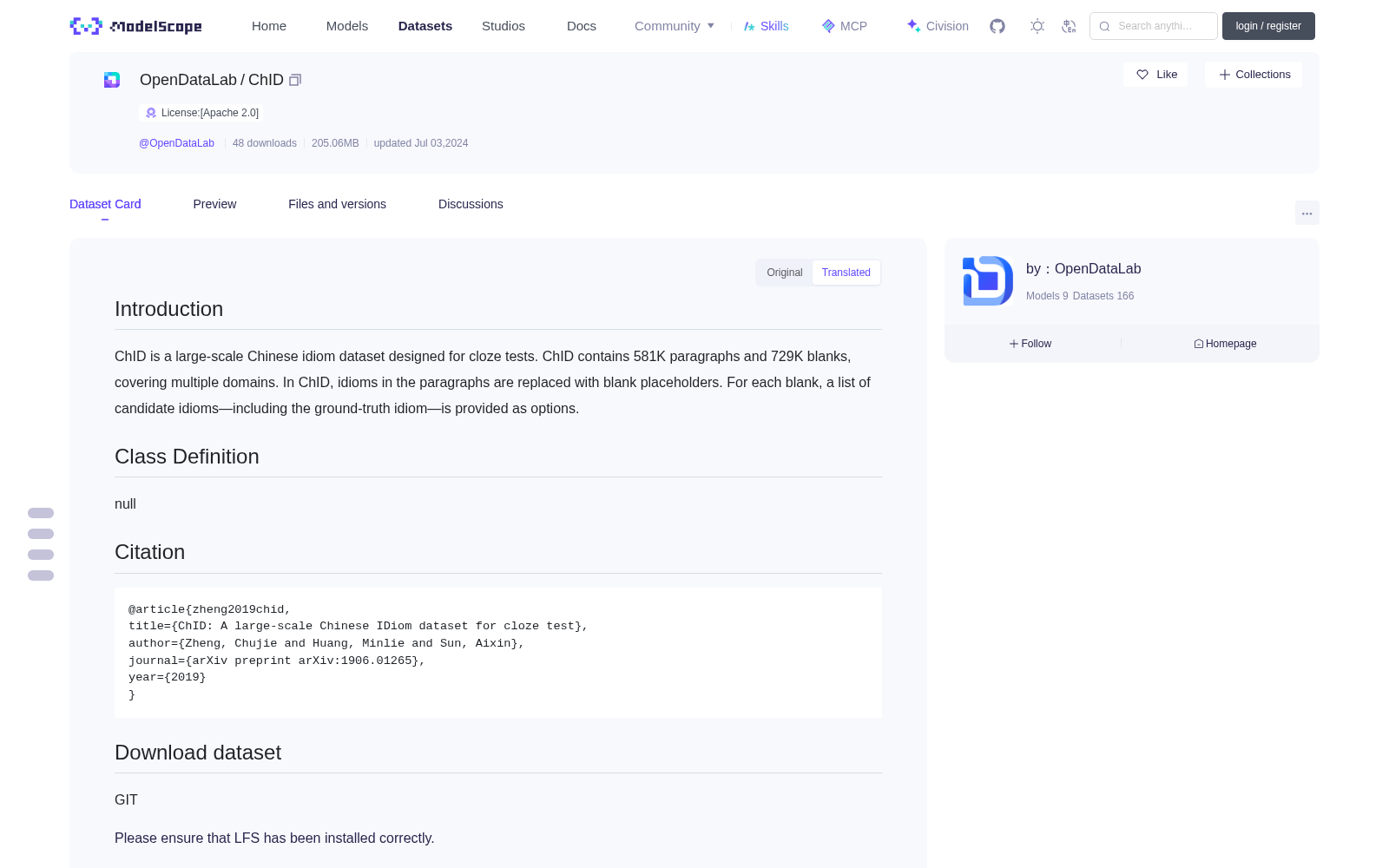The height and width of the screenshot is (868, 1389).
Task: Open the Discussions tab
Action: (471, 204)
